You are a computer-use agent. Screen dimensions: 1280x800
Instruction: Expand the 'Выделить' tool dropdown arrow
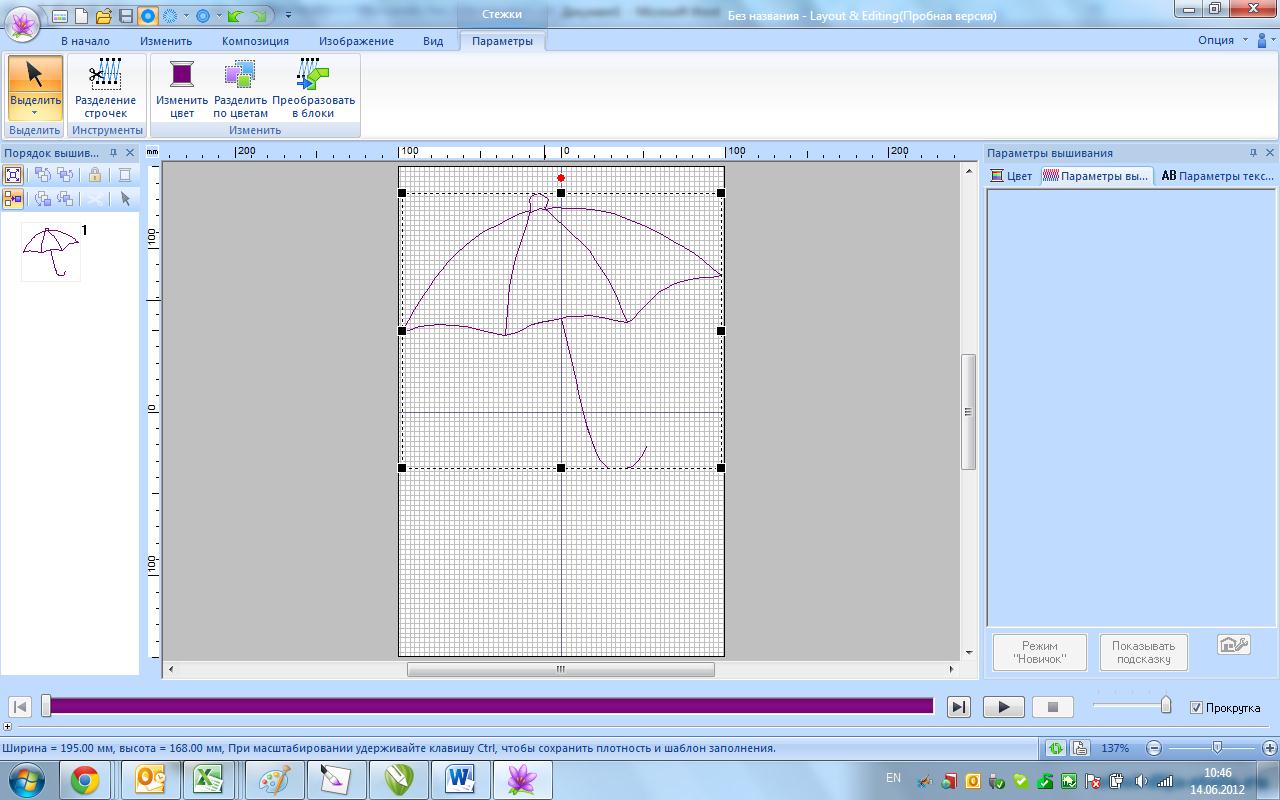35,113
